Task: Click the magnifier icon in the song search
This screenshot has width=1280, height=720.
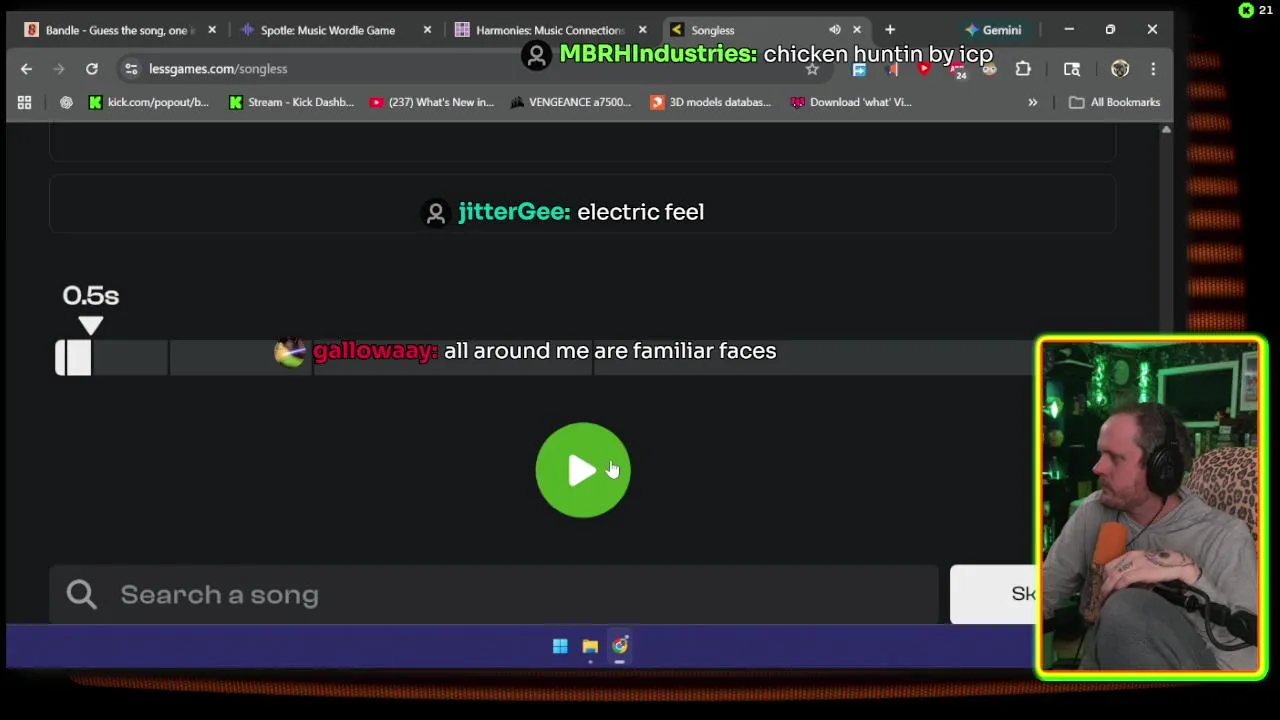Action: tap(81, 594)
